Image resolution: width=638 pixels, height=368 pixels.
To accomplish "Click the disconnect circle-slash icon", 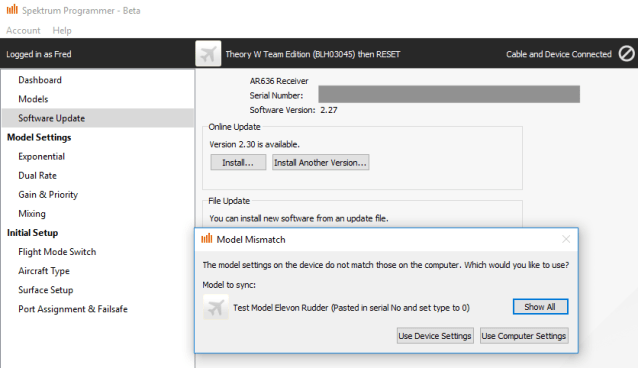I will (x=626, y=54).
